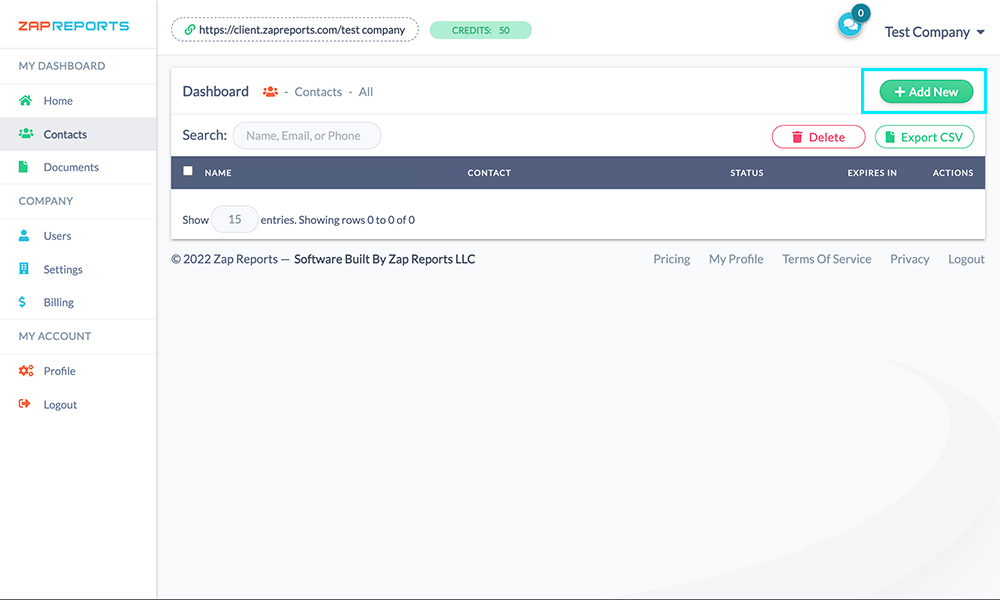Screen dimensions: 1000x600
Task: Click the red Delete button
Action: (x=818, y=137)
